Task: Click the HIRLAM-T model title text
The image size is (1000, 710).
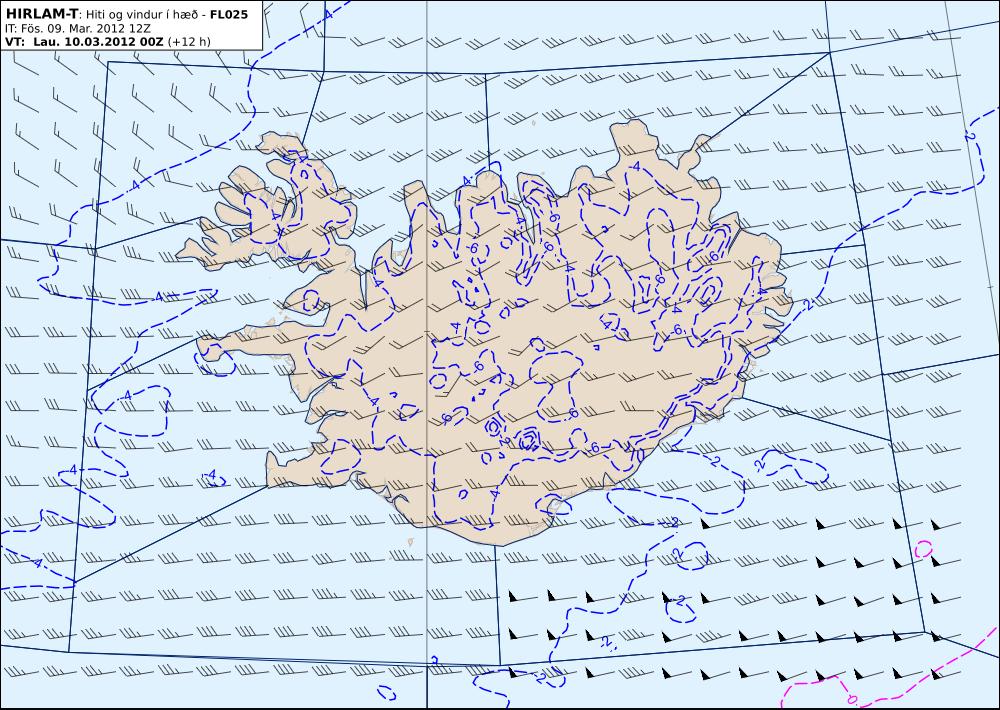Action: [x=41, y=13]
